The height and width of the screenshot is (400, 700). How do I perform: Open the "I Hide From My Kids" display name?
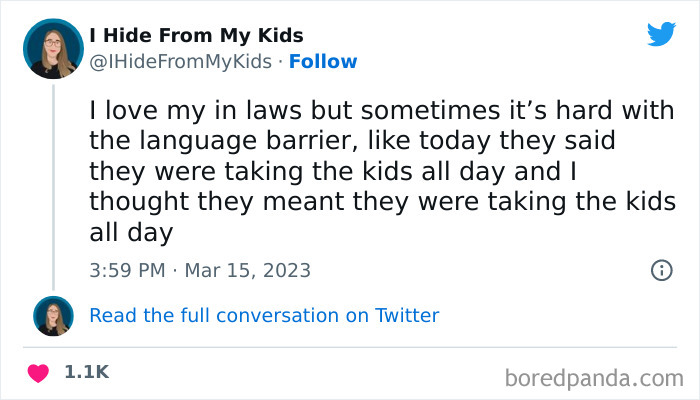[196, 37]
